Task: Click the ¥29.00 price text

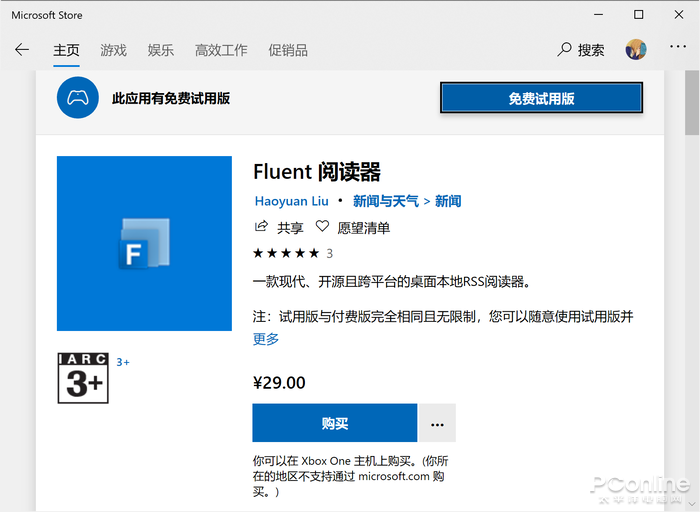Action: coord(279,383)
